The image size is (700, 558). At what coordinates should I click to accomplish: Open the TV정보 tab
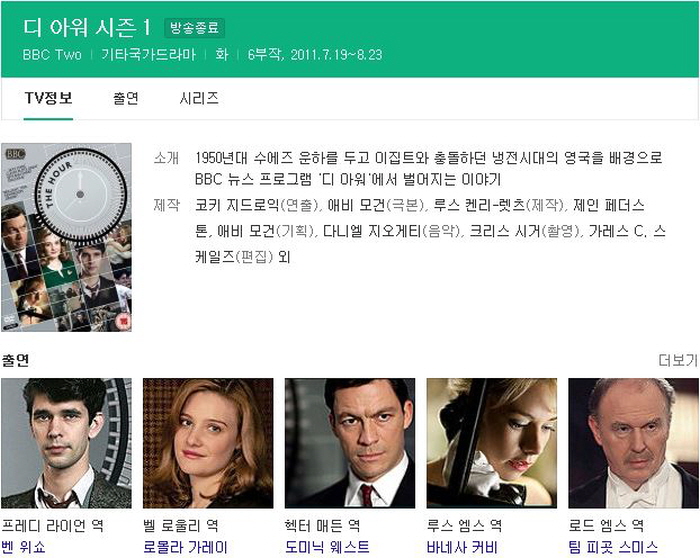coord(48,98)
